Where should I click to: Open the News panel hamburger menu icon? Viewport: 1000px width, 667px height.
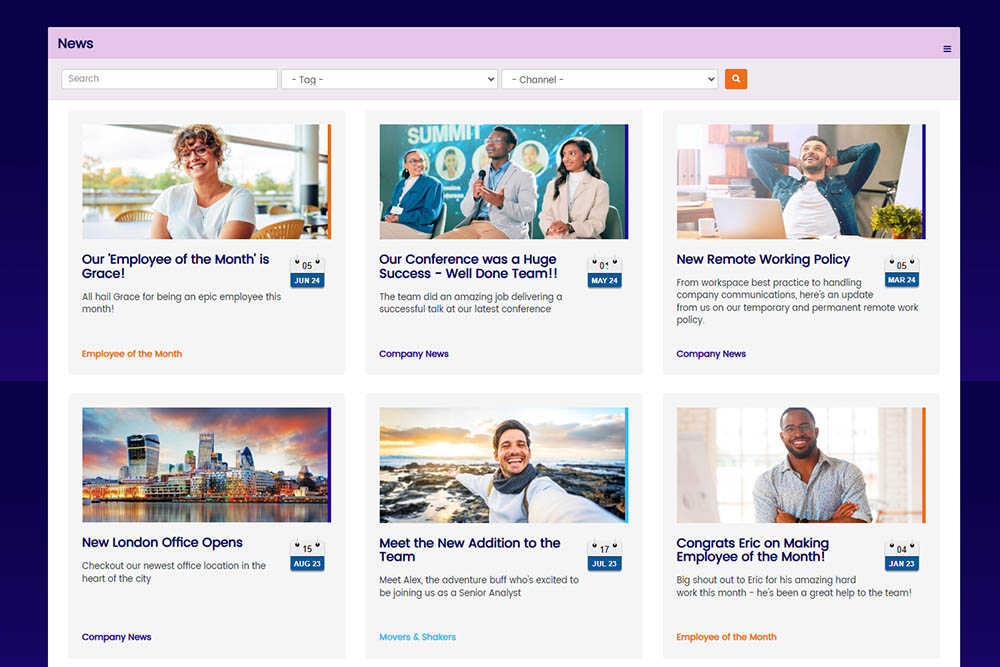(x=947, y=48)
